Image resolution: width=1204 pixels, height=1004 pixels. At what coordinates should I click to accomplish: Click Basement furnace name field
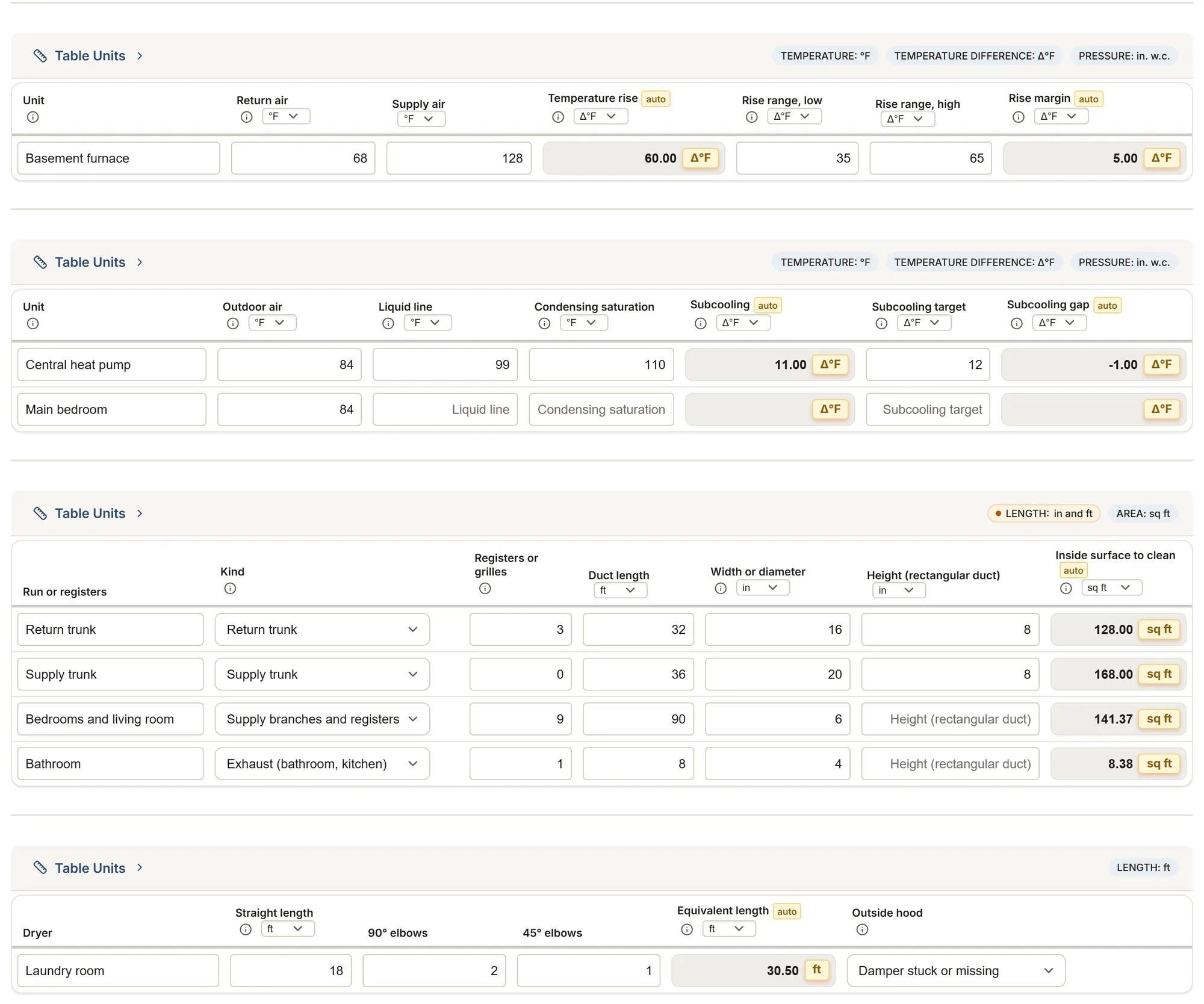[x=119, y=158]
